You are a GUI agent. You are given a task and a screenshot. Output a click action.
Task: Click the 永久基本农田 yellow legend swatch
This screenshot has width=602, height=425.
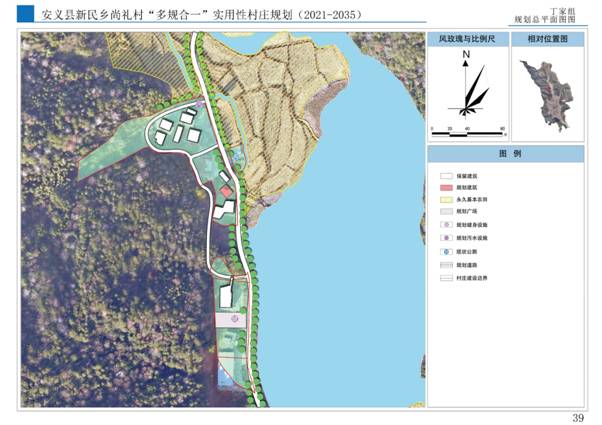click(x=446, y=200)
